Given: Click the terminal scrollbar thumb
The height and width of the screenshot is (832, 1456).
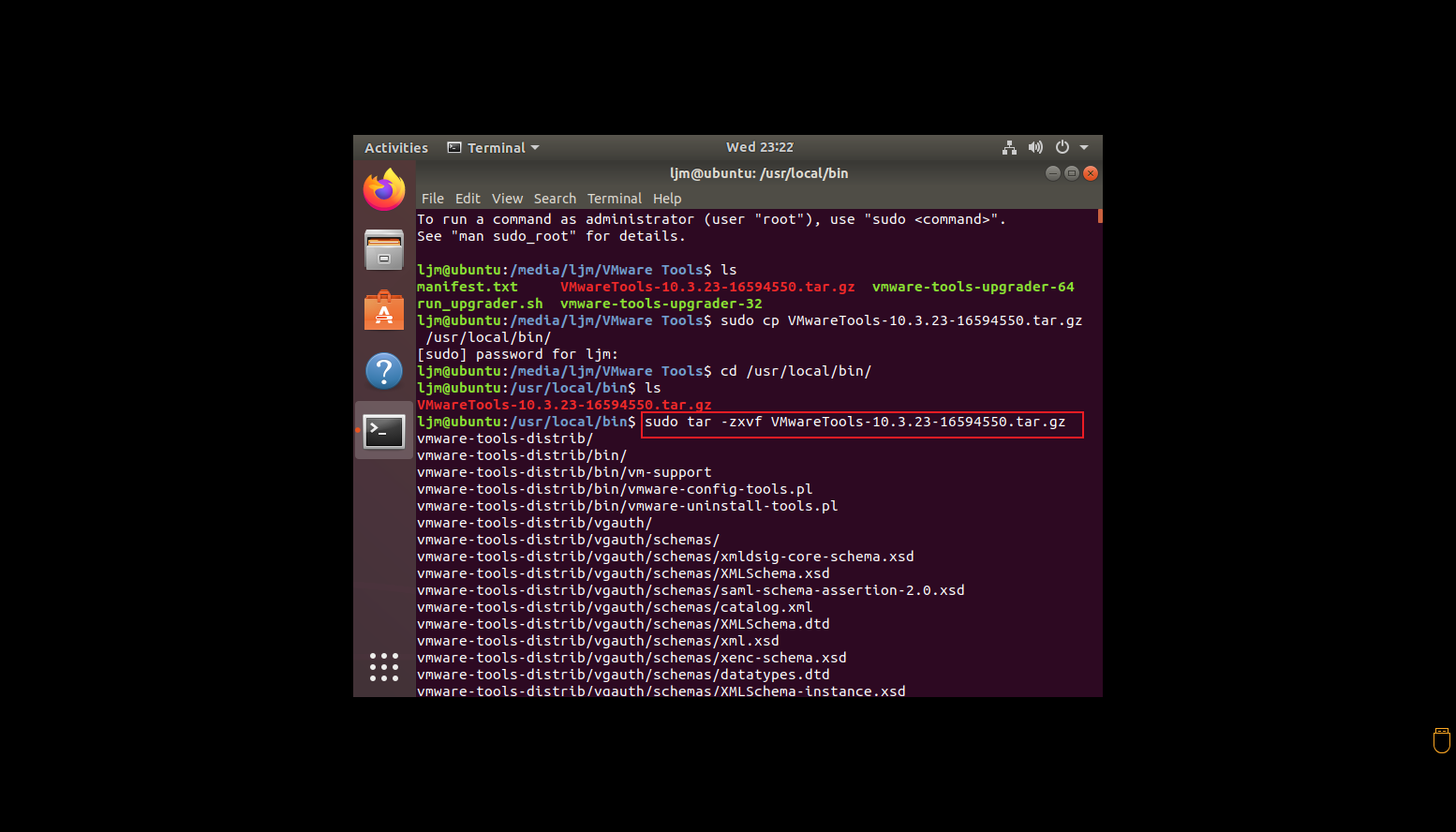Looking at the screenshot, I should pos(1100,216).
